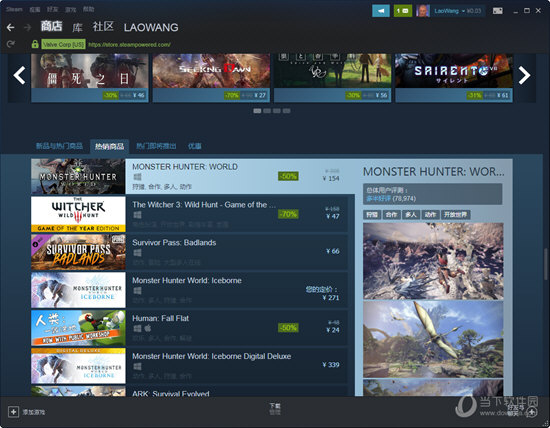The width and height of the screenshot is (550, 428).
Task: Open the 商店 store section
Action: 51,26
